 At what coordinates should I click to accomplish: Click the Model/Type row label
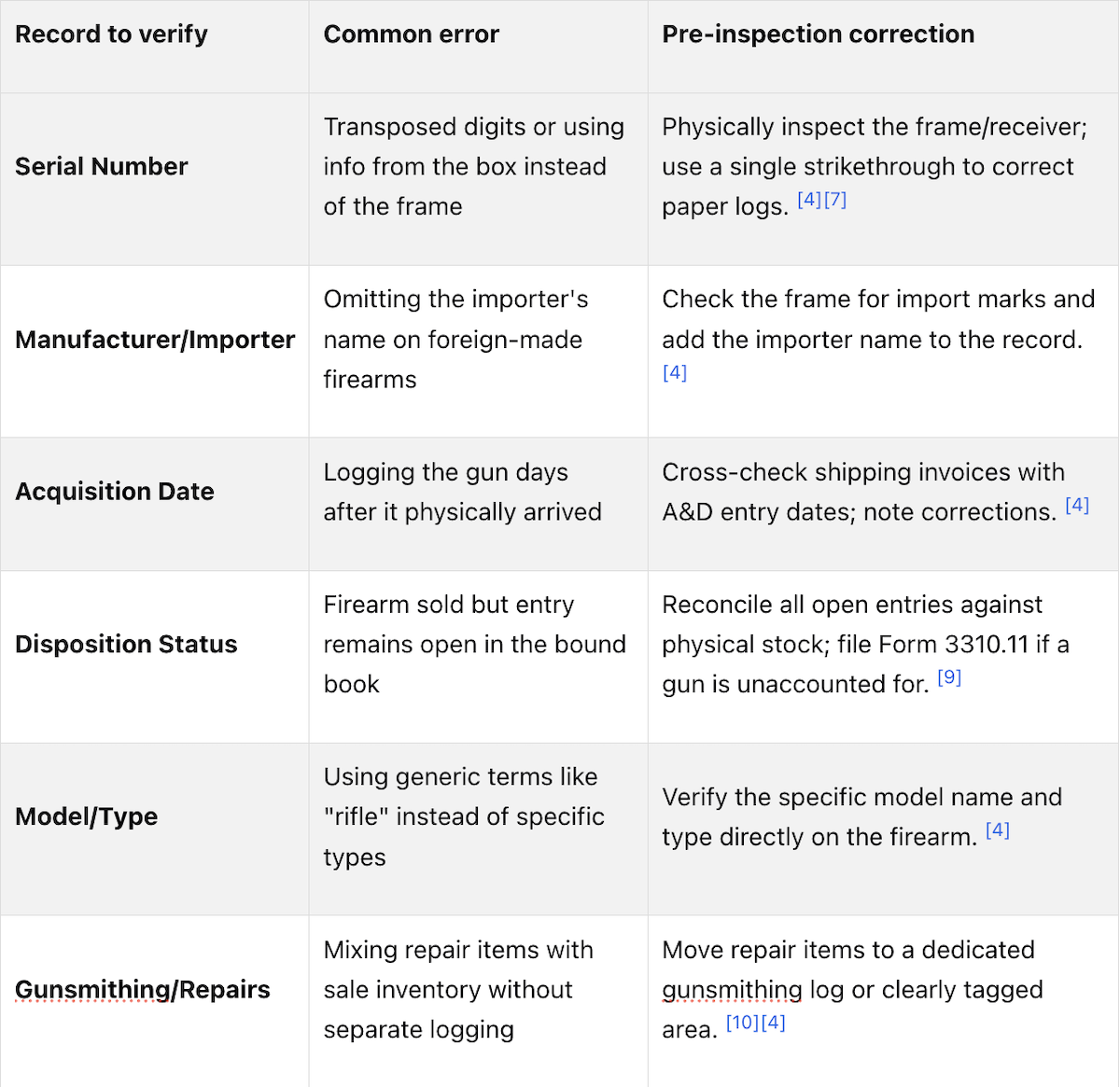[x=87, y=816]
